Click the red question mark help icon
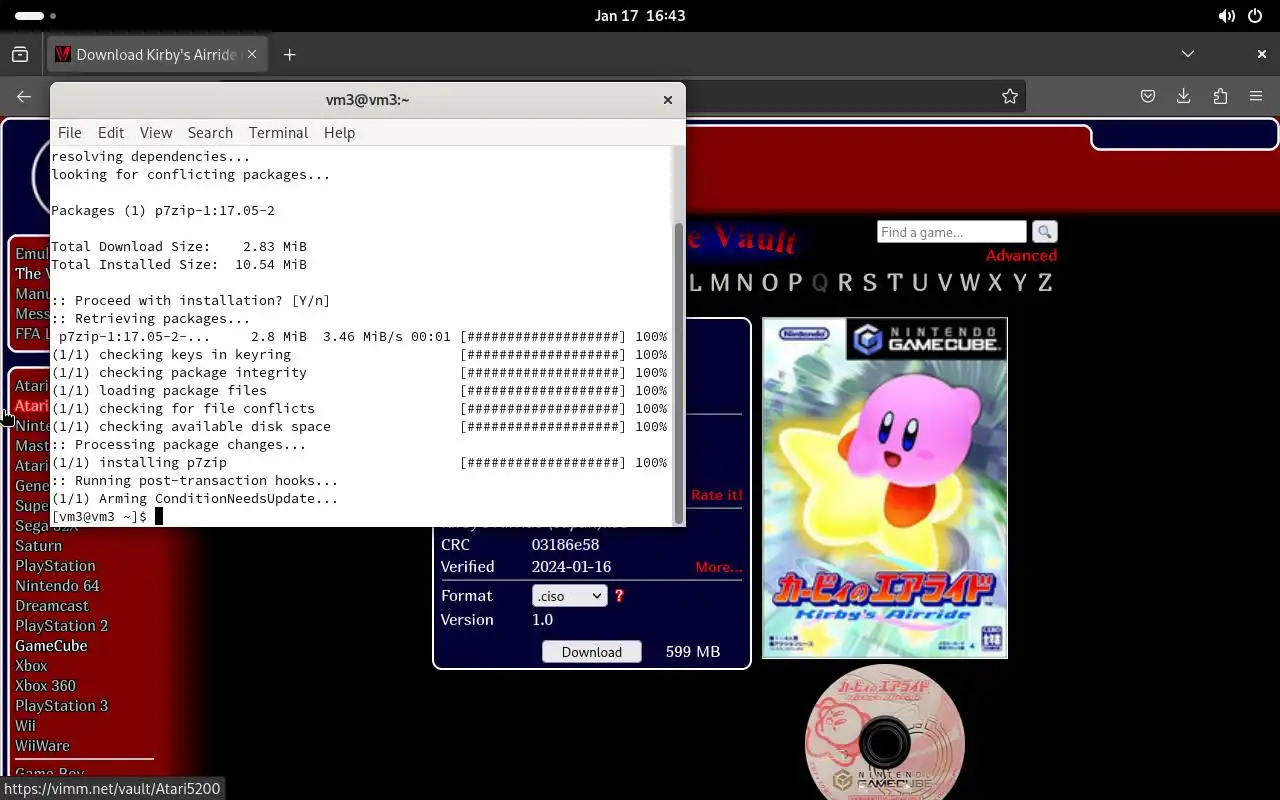Viewport: 1280px width, 800px height. pyautogui.click(x=619, y=596)
